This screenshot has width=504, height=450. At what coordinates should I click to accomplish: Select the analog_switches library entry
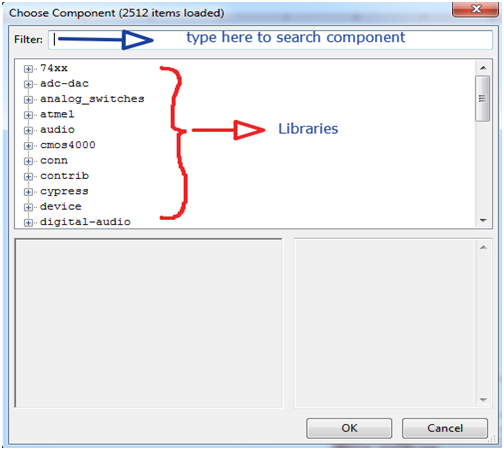[92, 99]
